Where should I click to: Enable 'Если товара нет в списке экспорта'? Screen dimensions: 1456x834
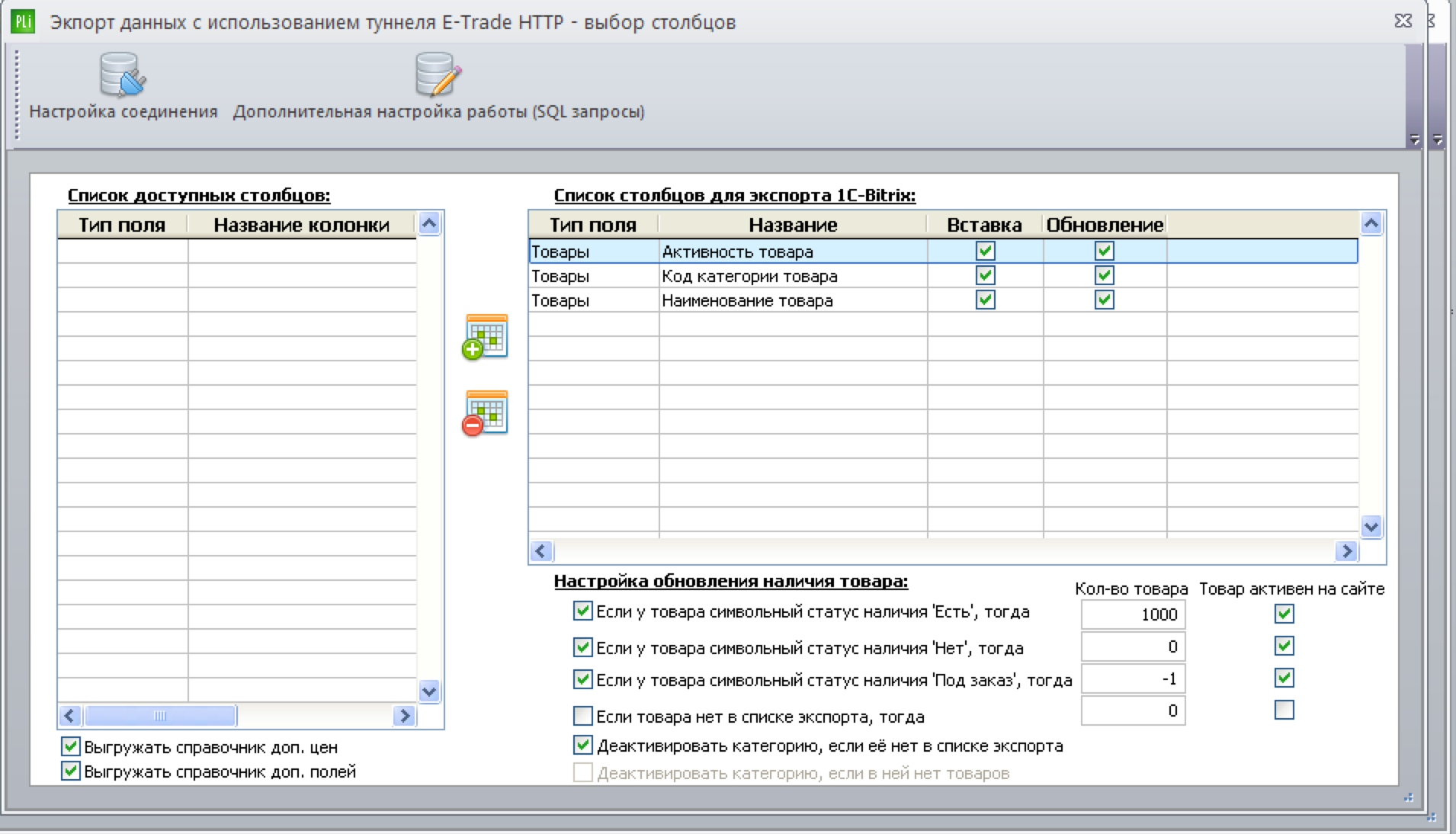click(x=583, y=716)
